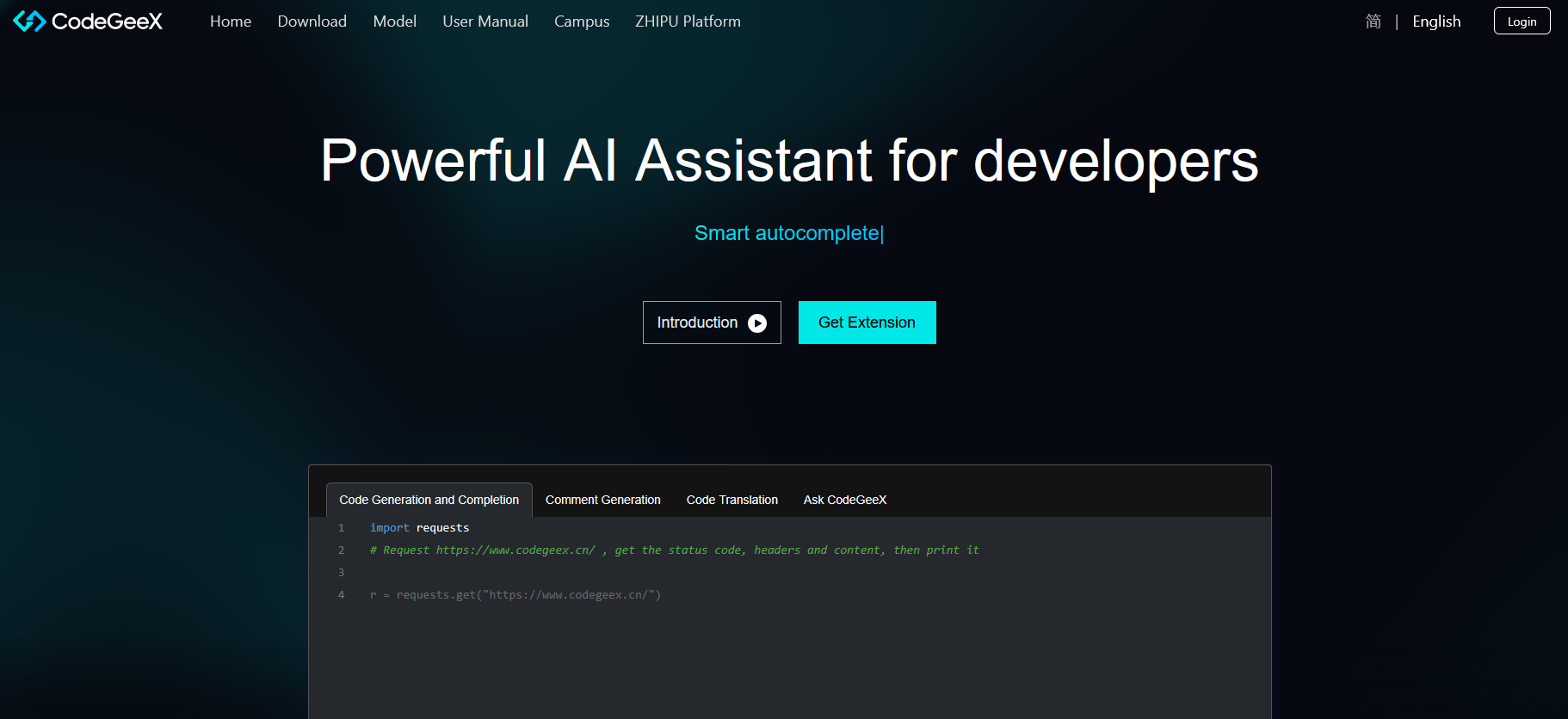Select English language option
Viewport: 1568px width, 719px height.
[1436, 22]
